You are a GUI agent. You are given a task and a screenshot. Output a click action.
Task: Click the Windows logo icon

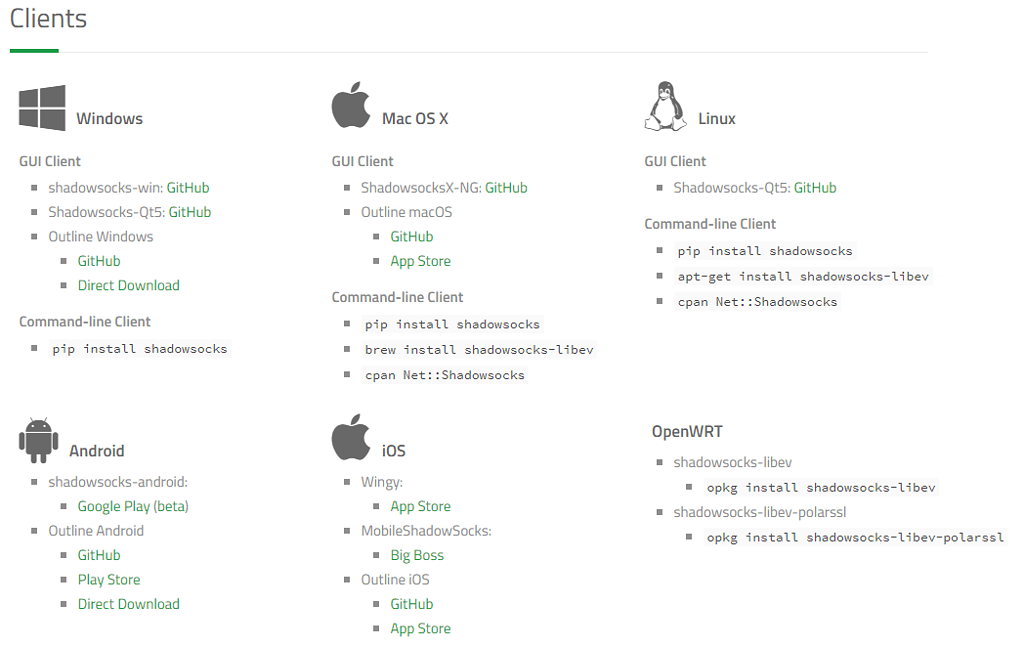pyautogui.click(x=42, y=108)
